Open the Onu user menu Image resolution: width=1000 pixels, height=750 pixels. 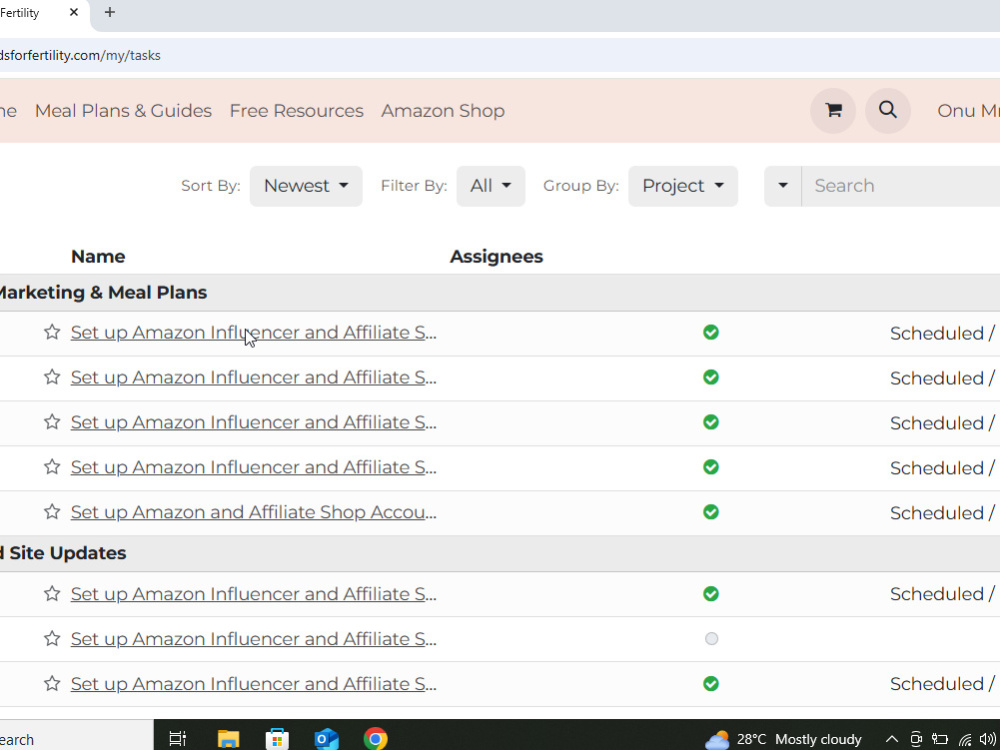click(x=968, y=110)
